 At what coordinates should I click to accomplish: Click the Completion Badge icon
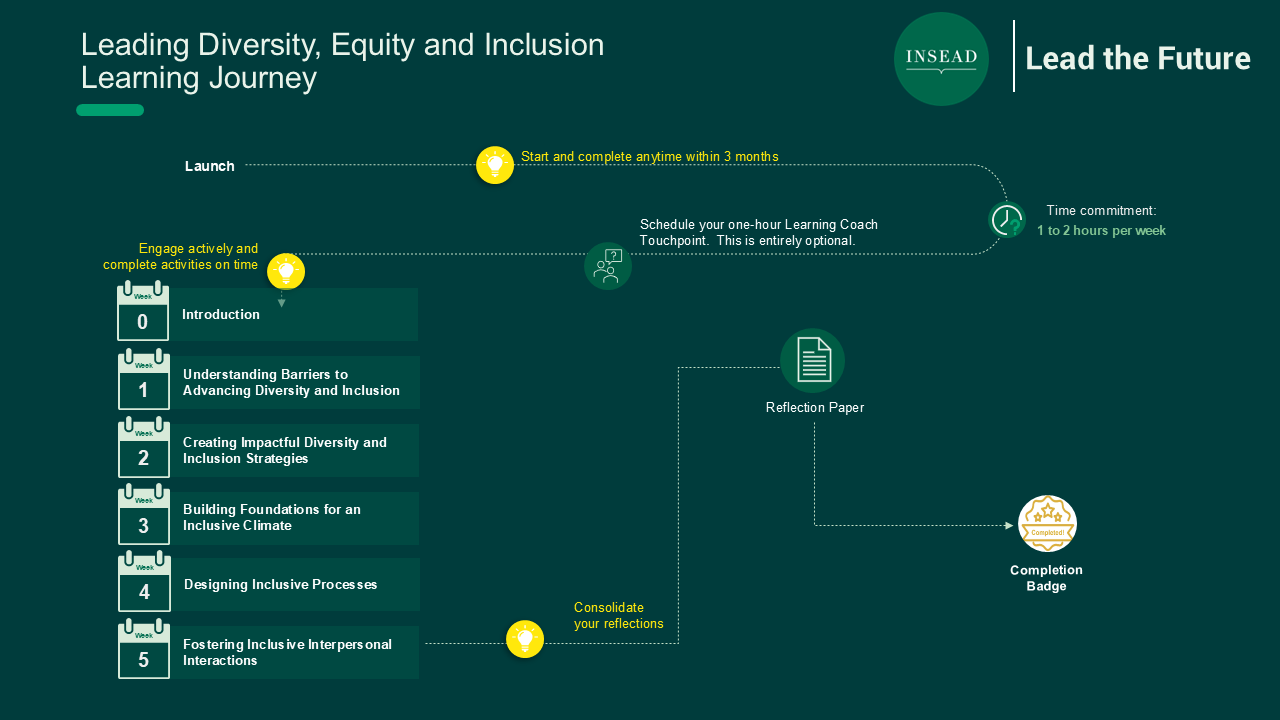click(1047, 524)
